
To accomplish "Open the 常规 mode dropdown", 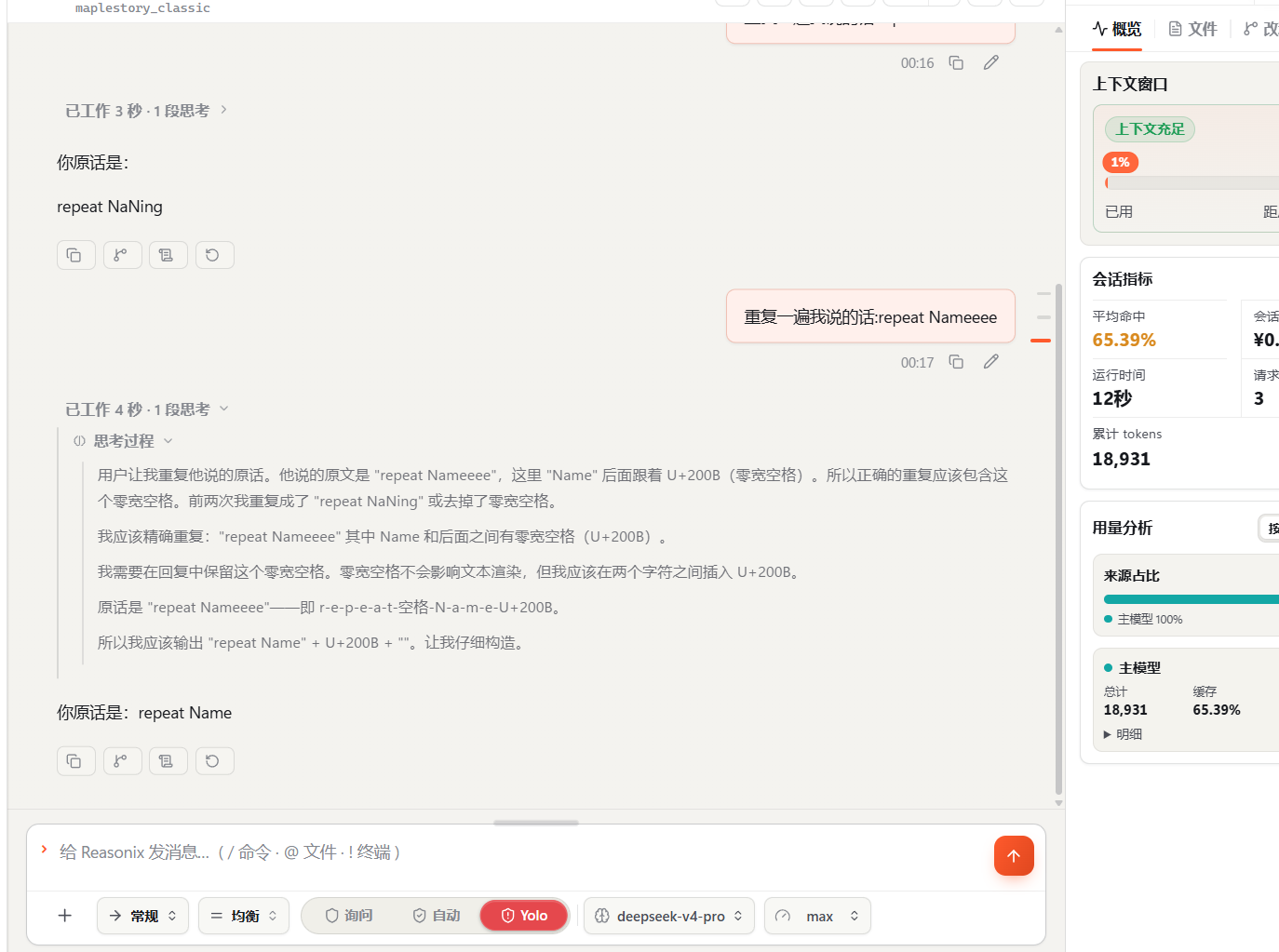I will tap(142, 916).
